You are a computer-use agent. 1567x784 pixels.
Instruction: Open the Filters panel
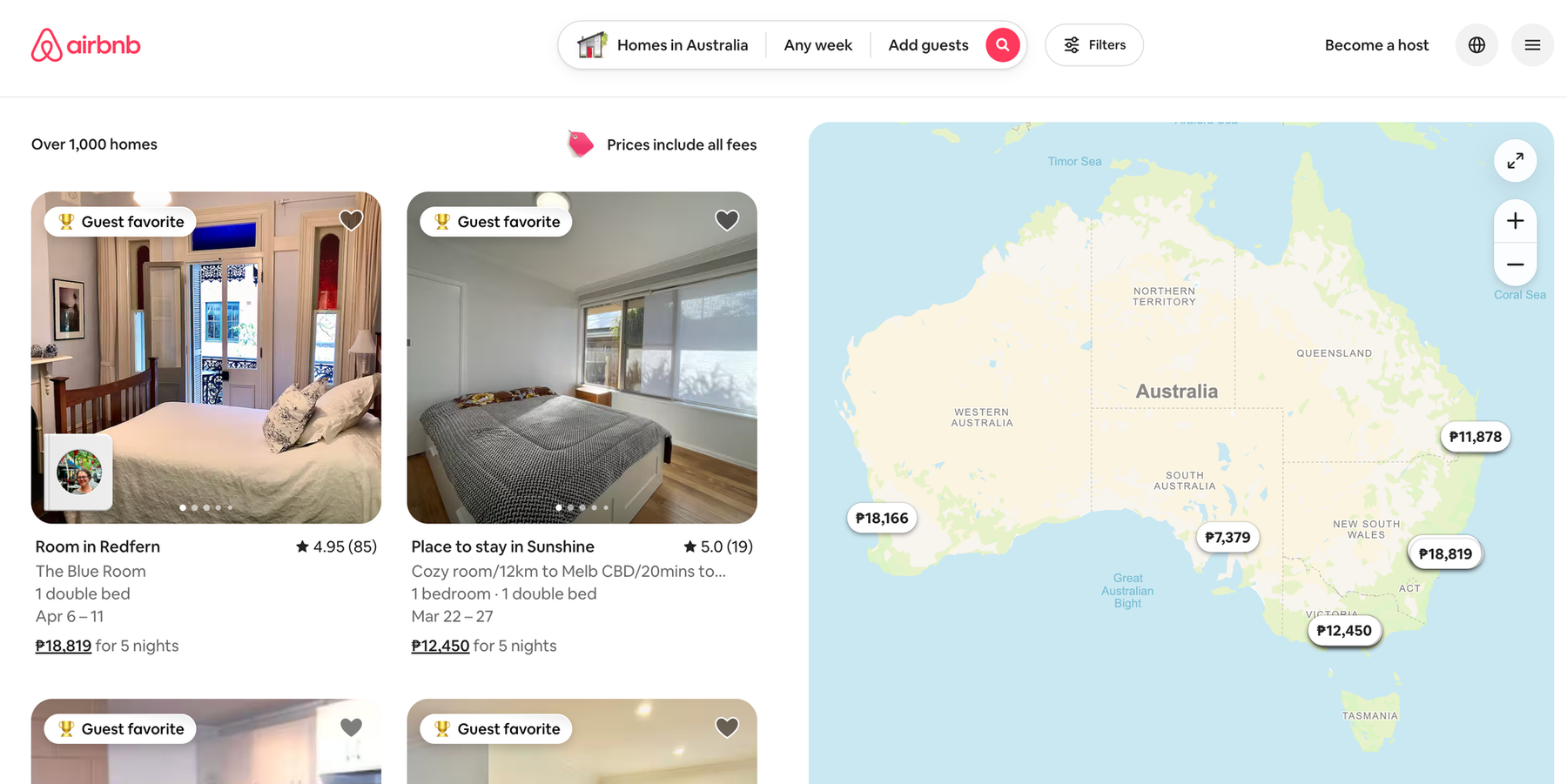click(x=1094, y=45)
